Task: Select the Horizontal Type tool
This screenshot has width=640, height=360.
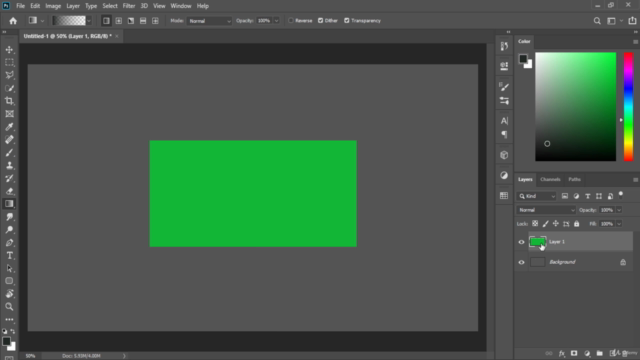Action: 9,256
